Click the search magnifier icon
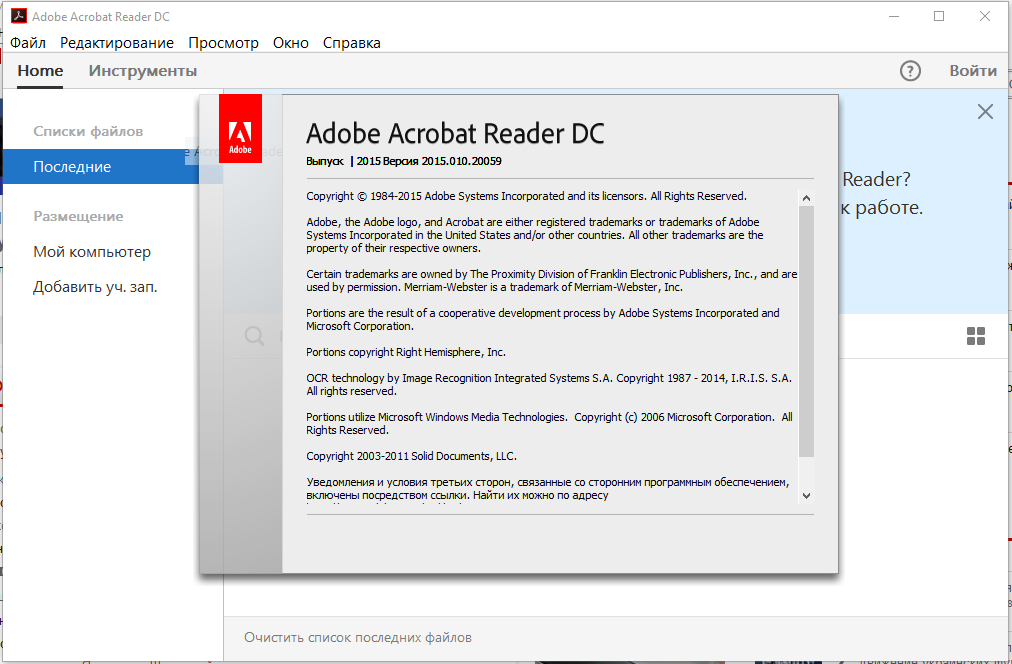 click(254, 336)
